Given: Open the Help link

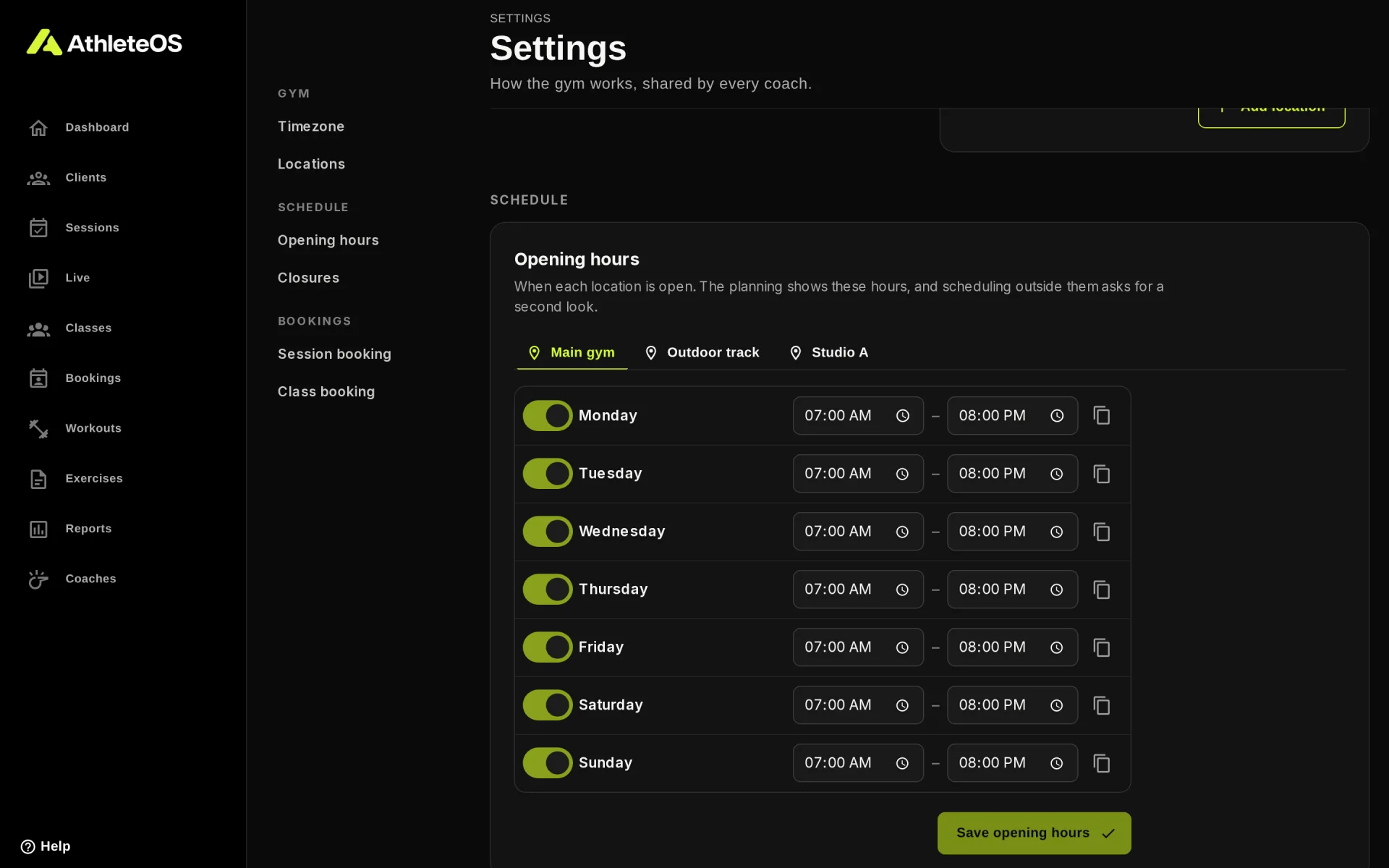Looking at the screenshot, I should click(x=46, y=846).
